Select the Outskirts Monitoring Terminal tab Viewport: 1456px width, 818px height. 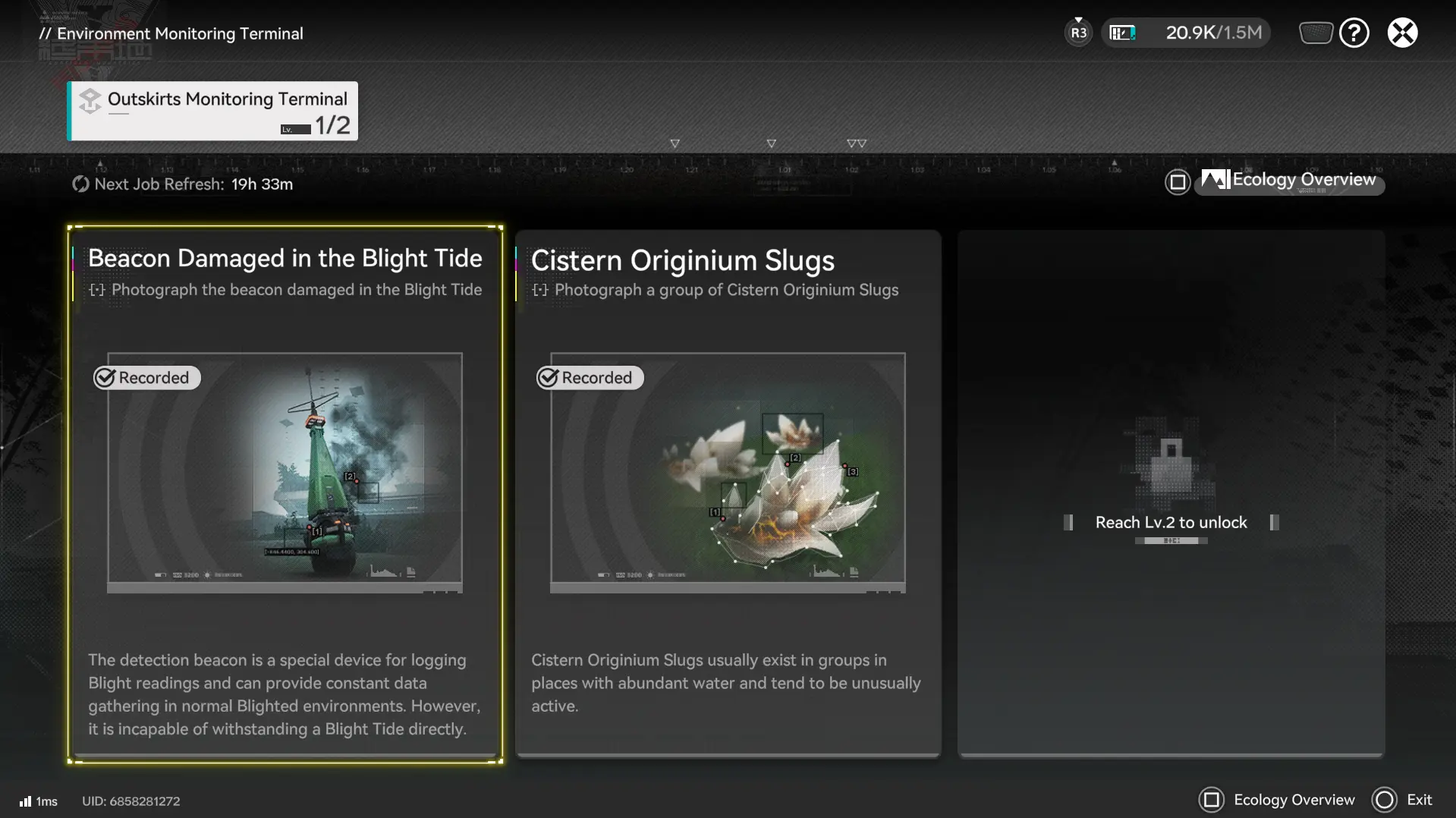213,112
